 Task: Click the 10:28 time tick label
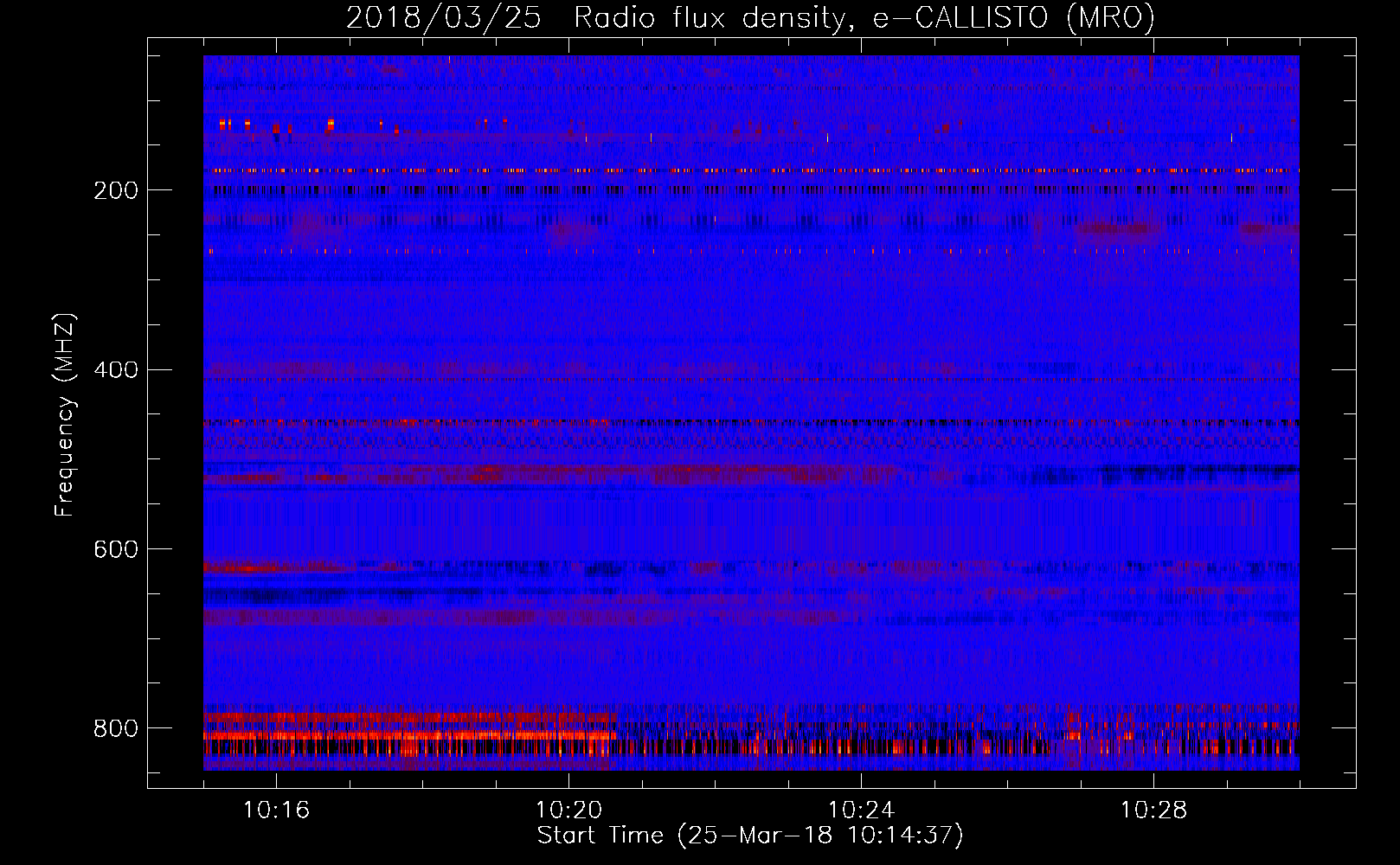(1153, 811)
